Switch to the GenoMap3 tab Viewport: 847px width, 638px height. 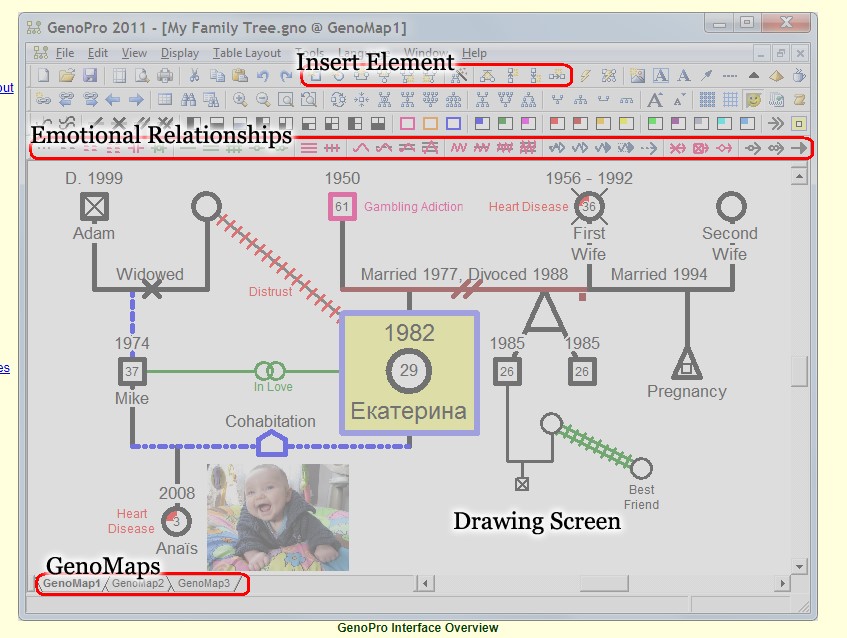[x=204, y=583]
